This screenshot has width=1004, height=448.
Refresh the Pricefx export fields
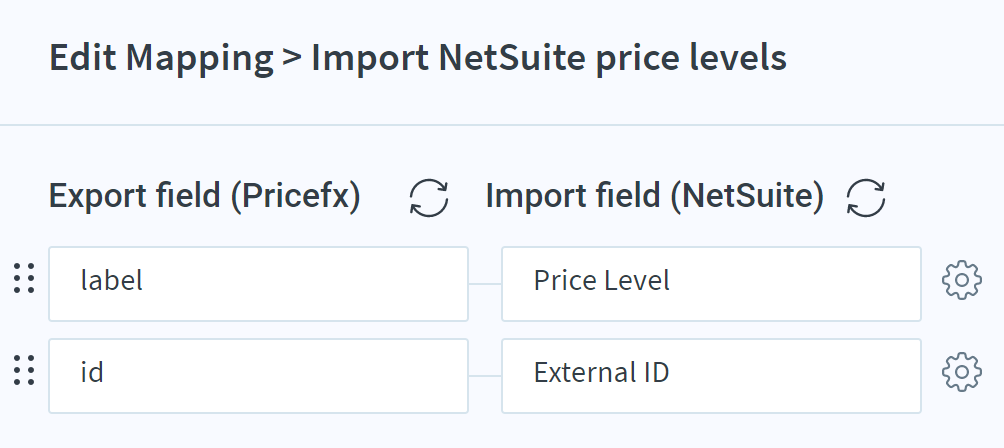coord(428,198)
